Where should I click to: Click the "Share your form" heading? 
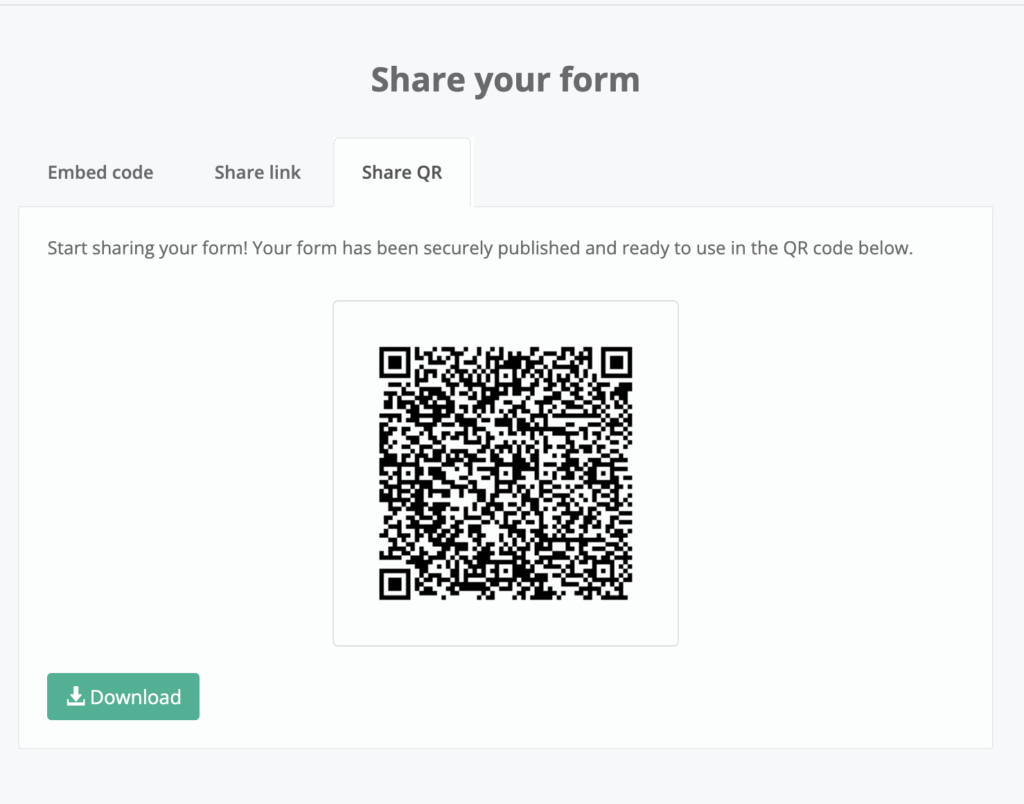pyautogui.click(x=505, y=80)
